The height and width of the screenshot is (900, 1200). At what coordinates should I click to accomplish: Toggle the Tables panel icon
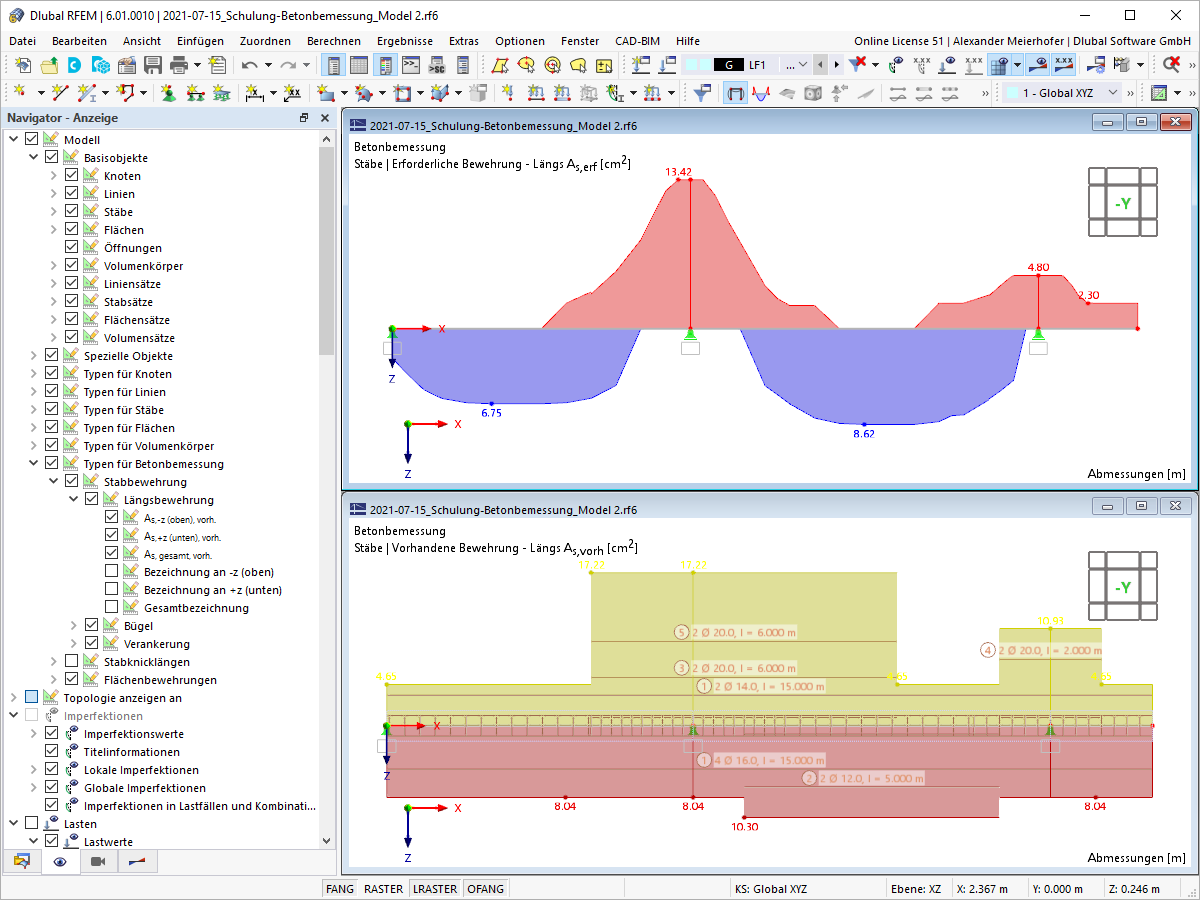(x=360, y=65)
